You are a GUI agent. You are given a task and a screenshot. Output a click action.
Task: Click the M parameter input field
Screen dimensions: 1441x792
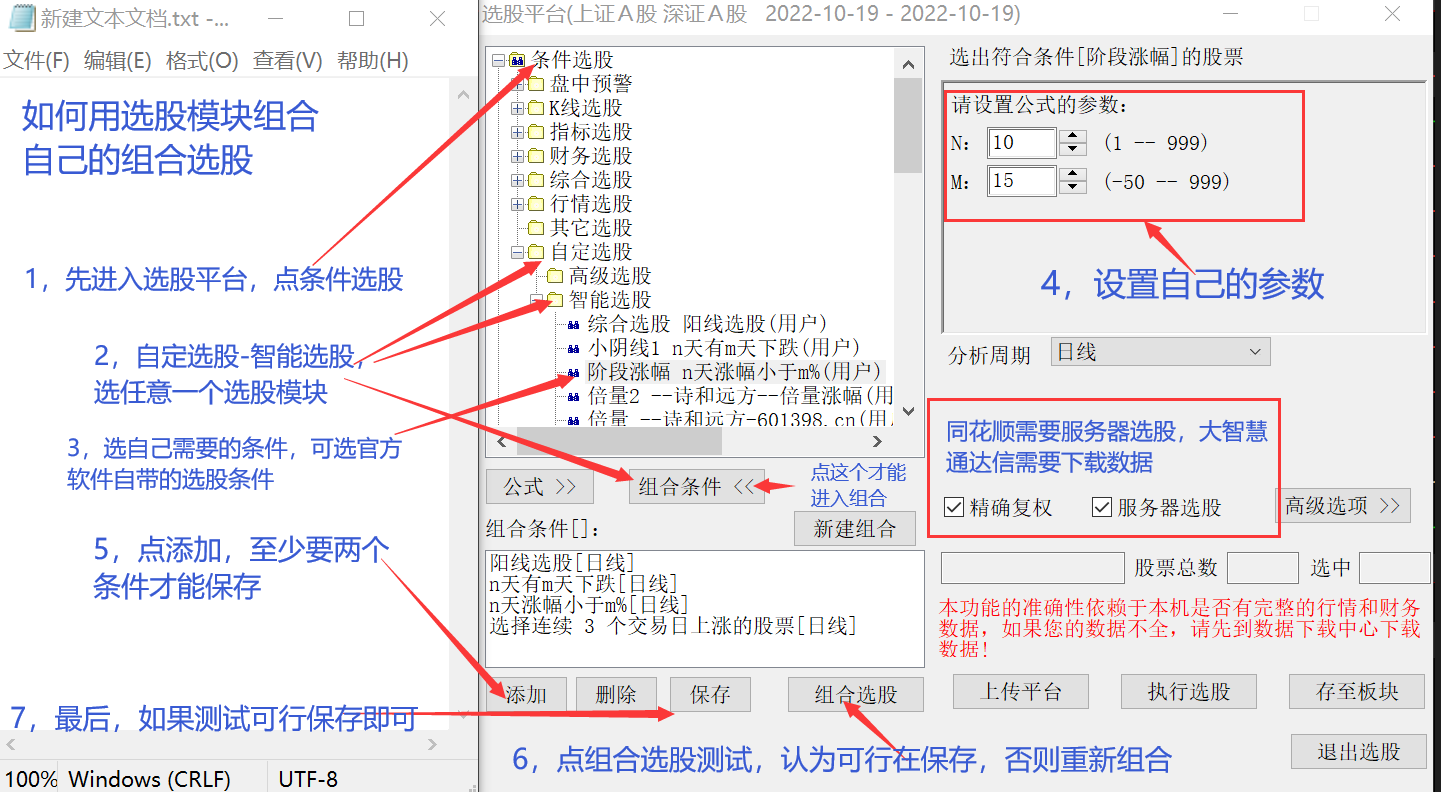tap(1022, 181)
